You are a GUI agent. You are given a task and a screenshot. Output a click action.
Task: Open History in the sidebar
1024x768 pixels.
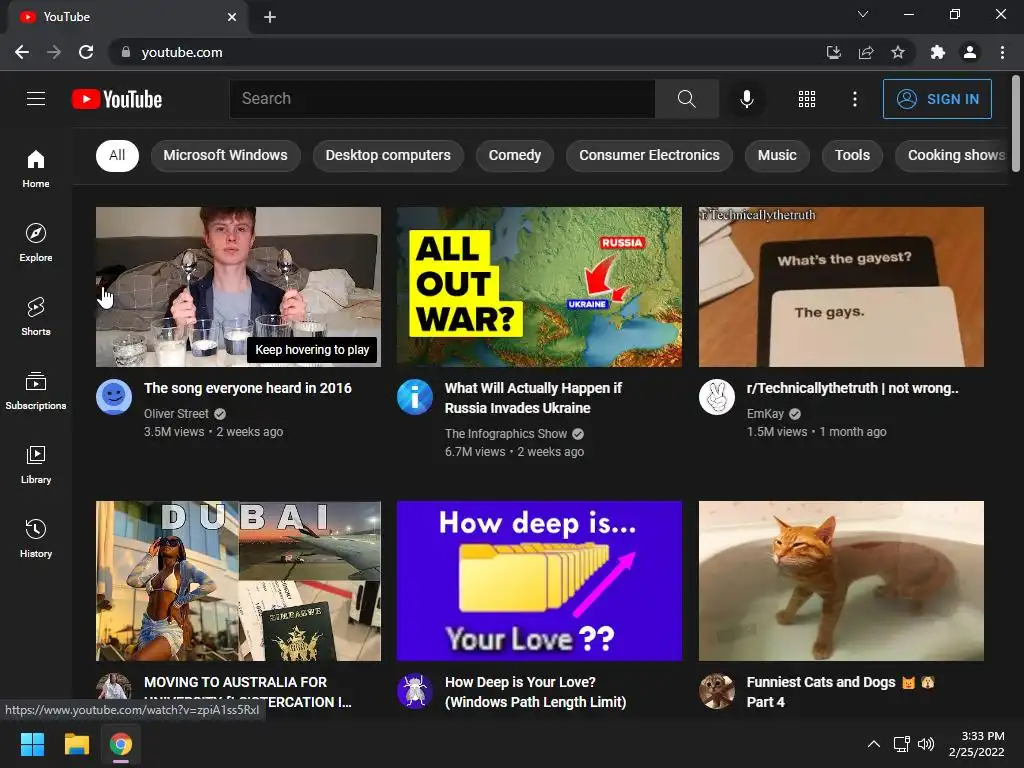[x=36, y=538]
